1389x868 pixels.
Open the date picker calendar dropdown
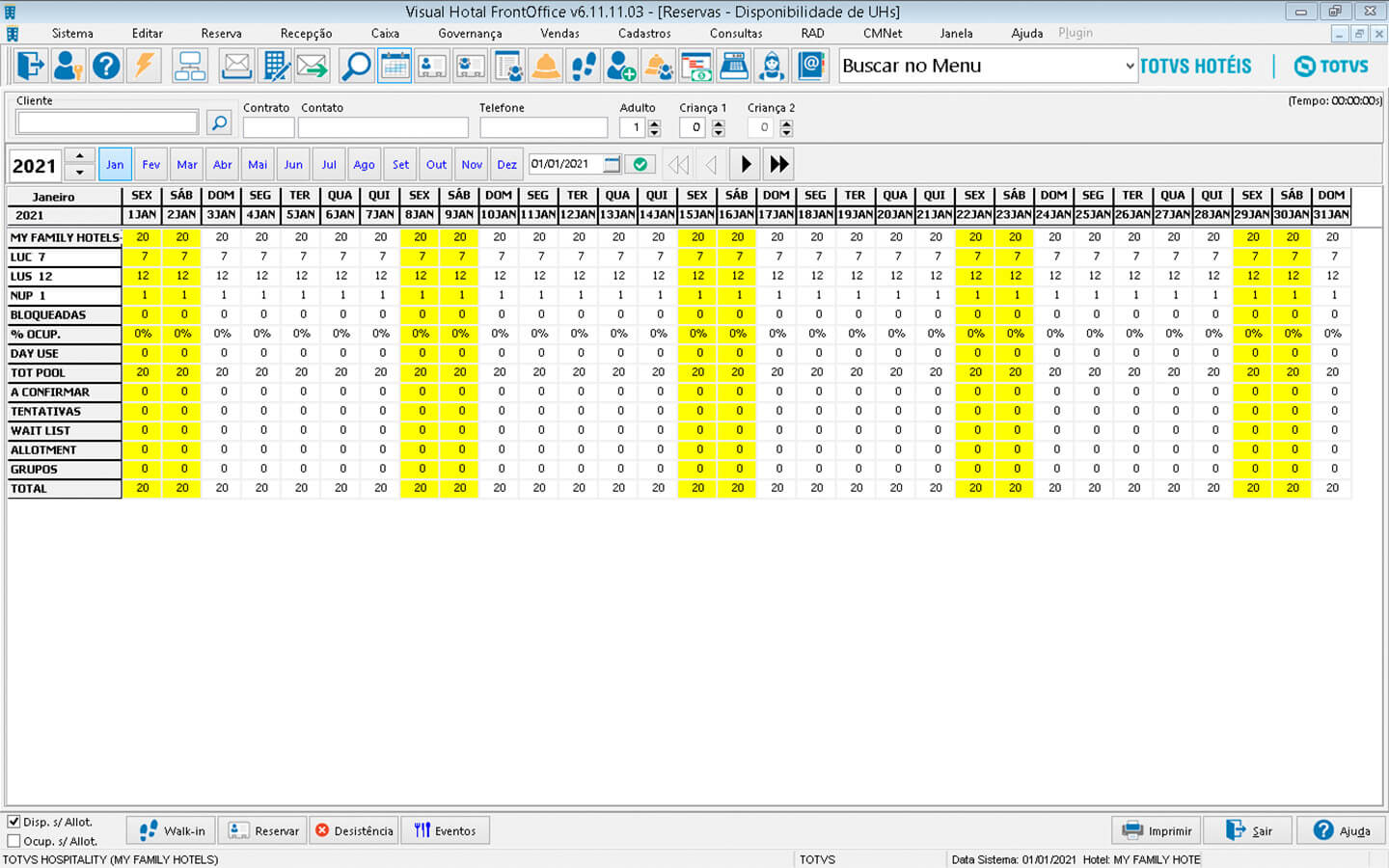(612, 164)
